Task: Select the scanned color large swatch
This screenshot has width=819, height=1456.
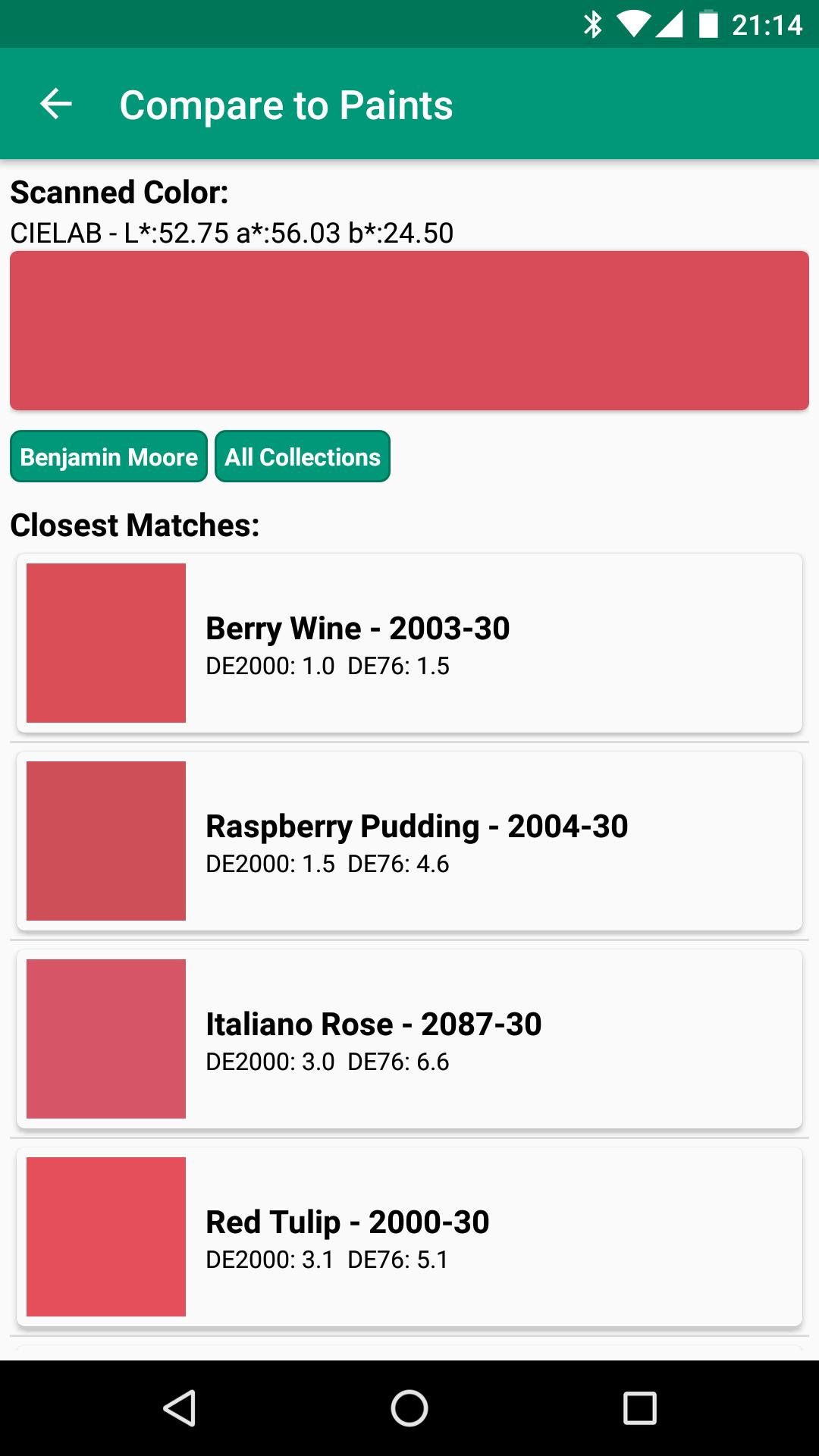Action: click(x=409, y=331)
